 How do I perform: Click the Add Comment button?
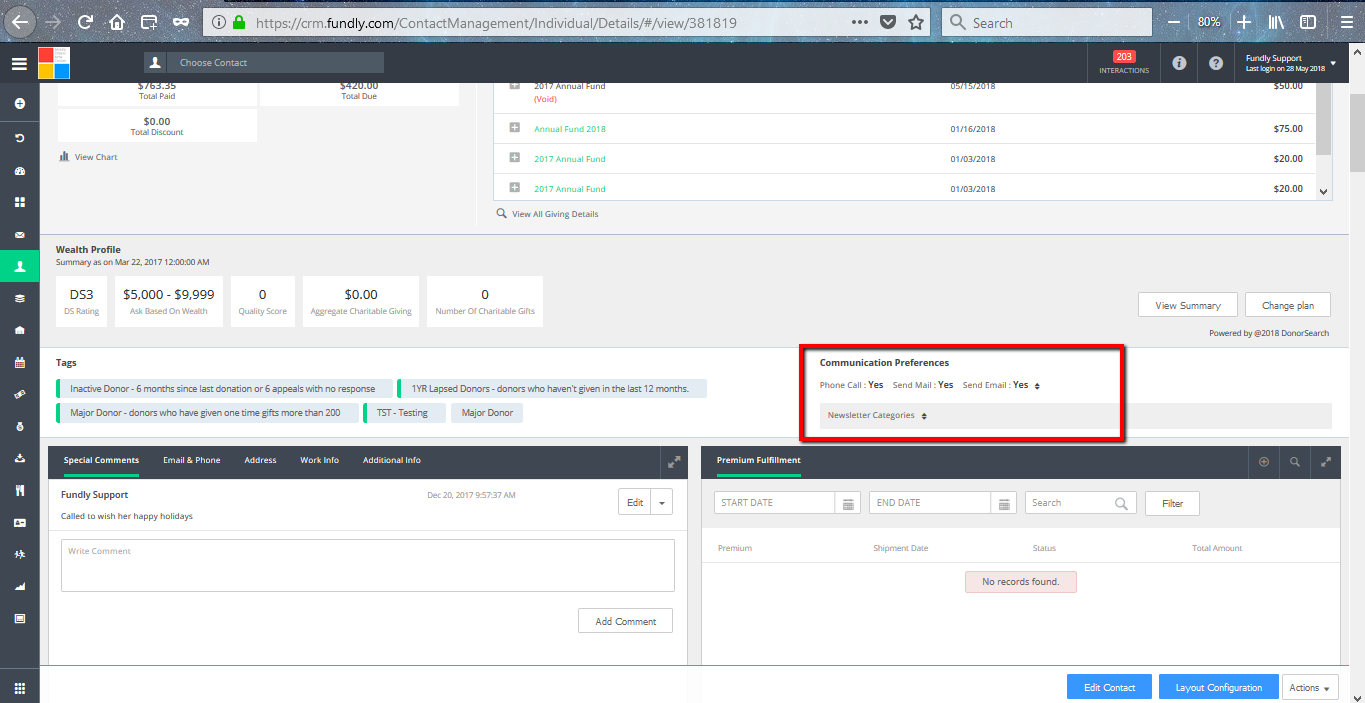coord(626,621)
